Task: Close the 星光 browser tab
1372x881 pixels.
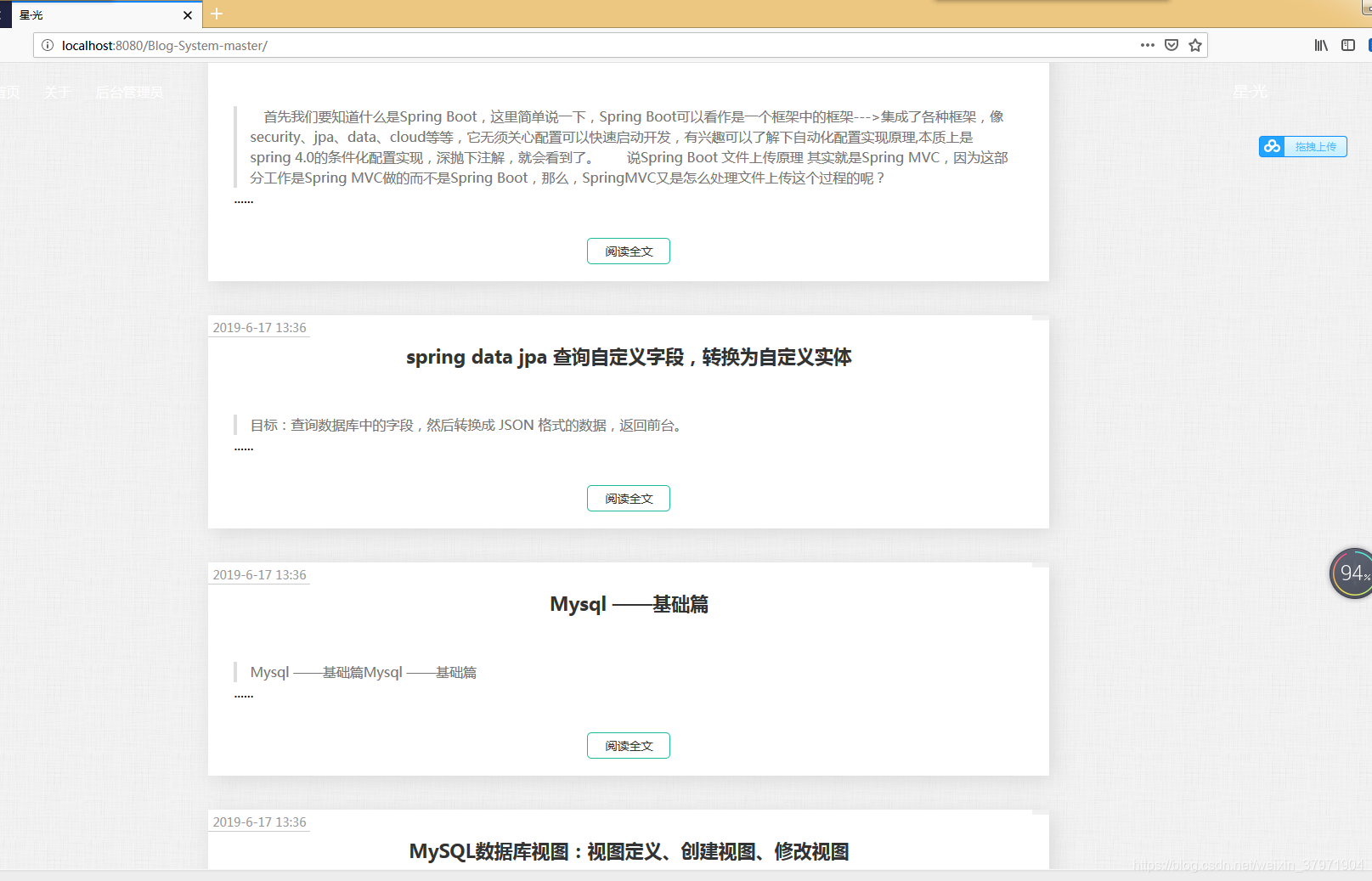Action: (188, 15)
